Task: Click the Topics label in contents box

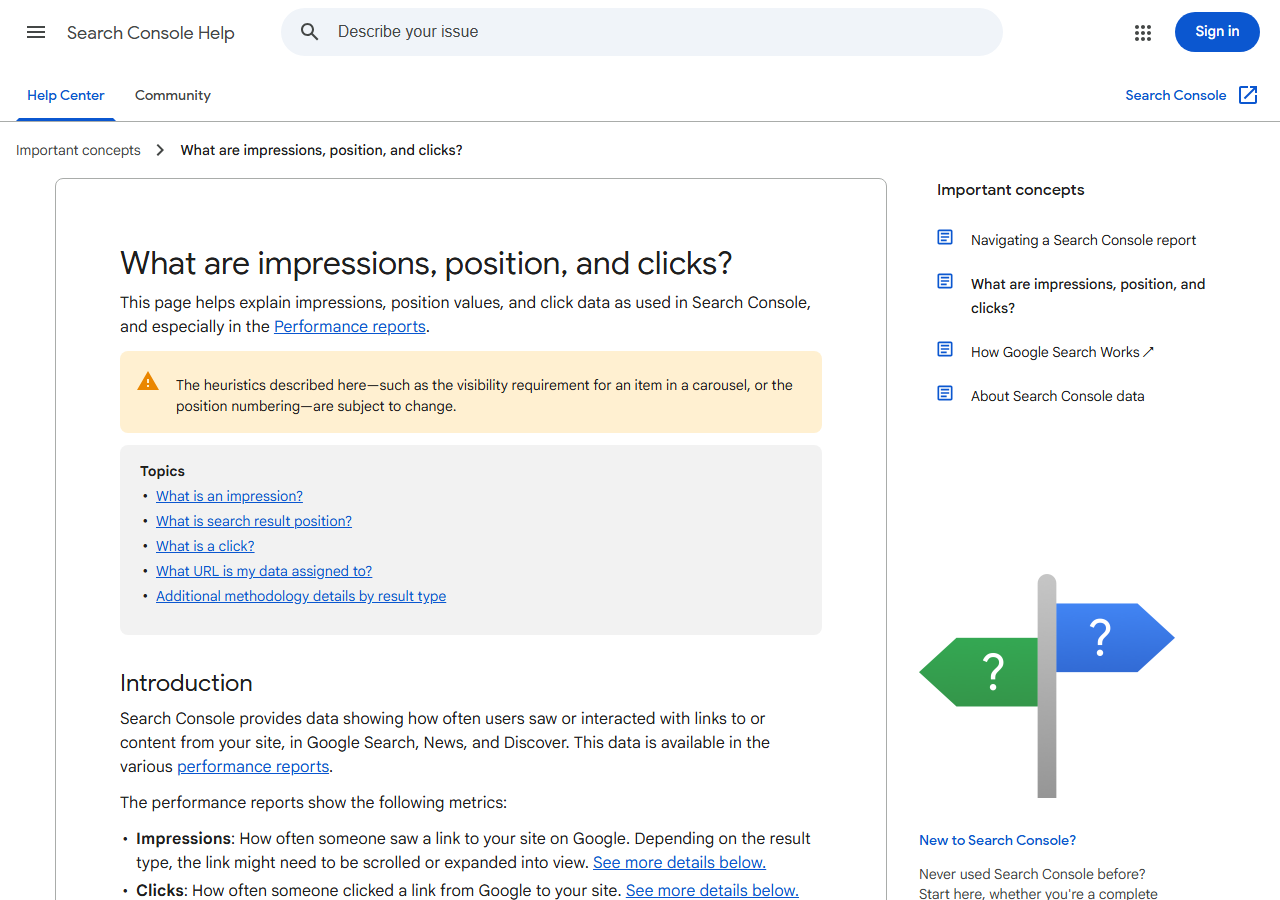Action: pyautogui.click(x=162, y=471)
